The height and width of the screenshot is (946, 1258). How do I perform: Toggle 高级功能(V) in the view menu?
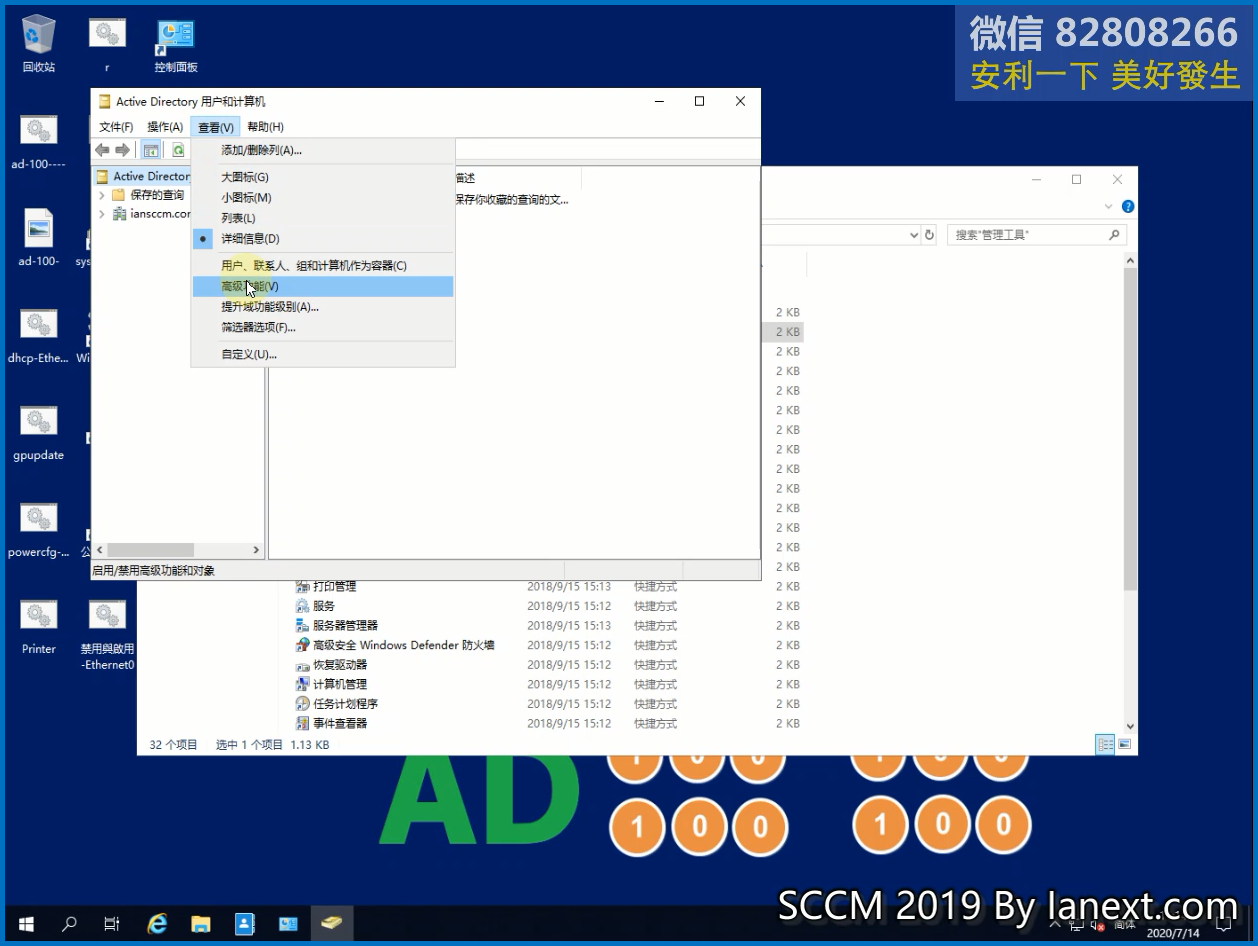322,286
